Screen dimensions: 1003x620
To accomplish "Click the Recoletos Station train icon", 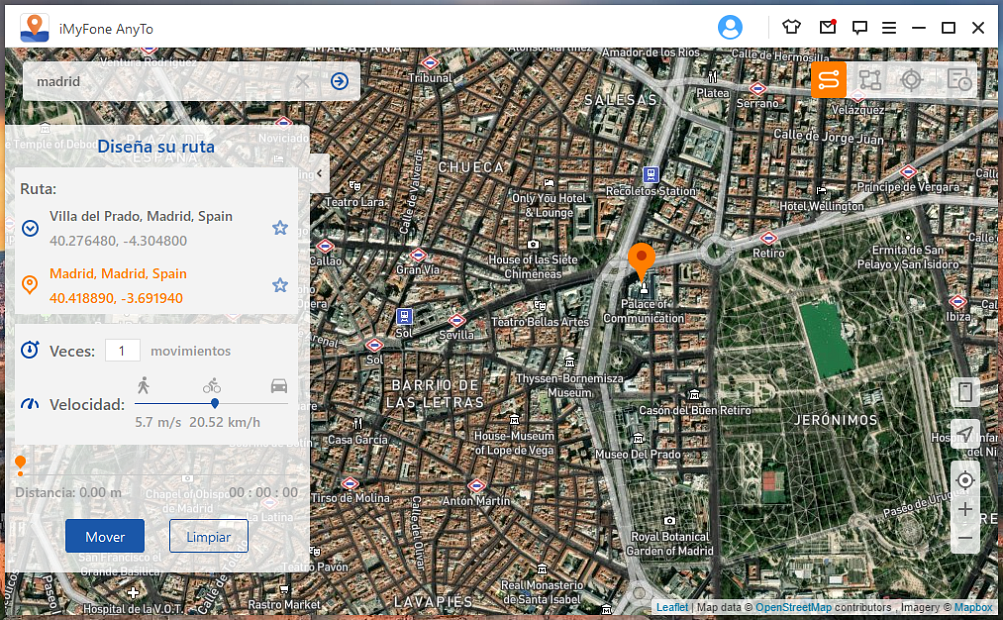I will 651,174.
